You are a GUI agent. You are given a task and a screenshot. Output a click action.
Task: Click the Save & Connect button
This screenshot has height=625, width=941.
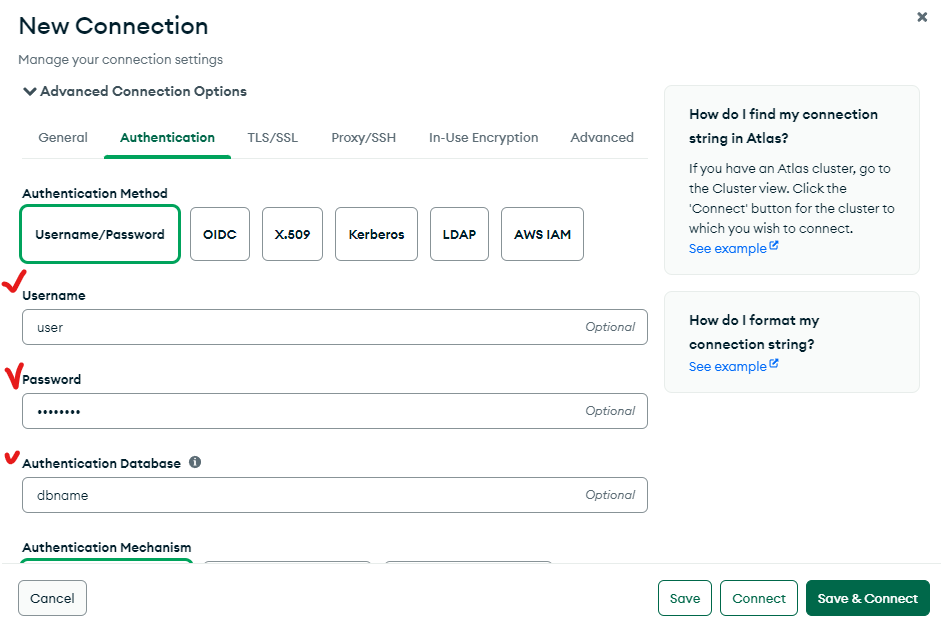[868, 598]
